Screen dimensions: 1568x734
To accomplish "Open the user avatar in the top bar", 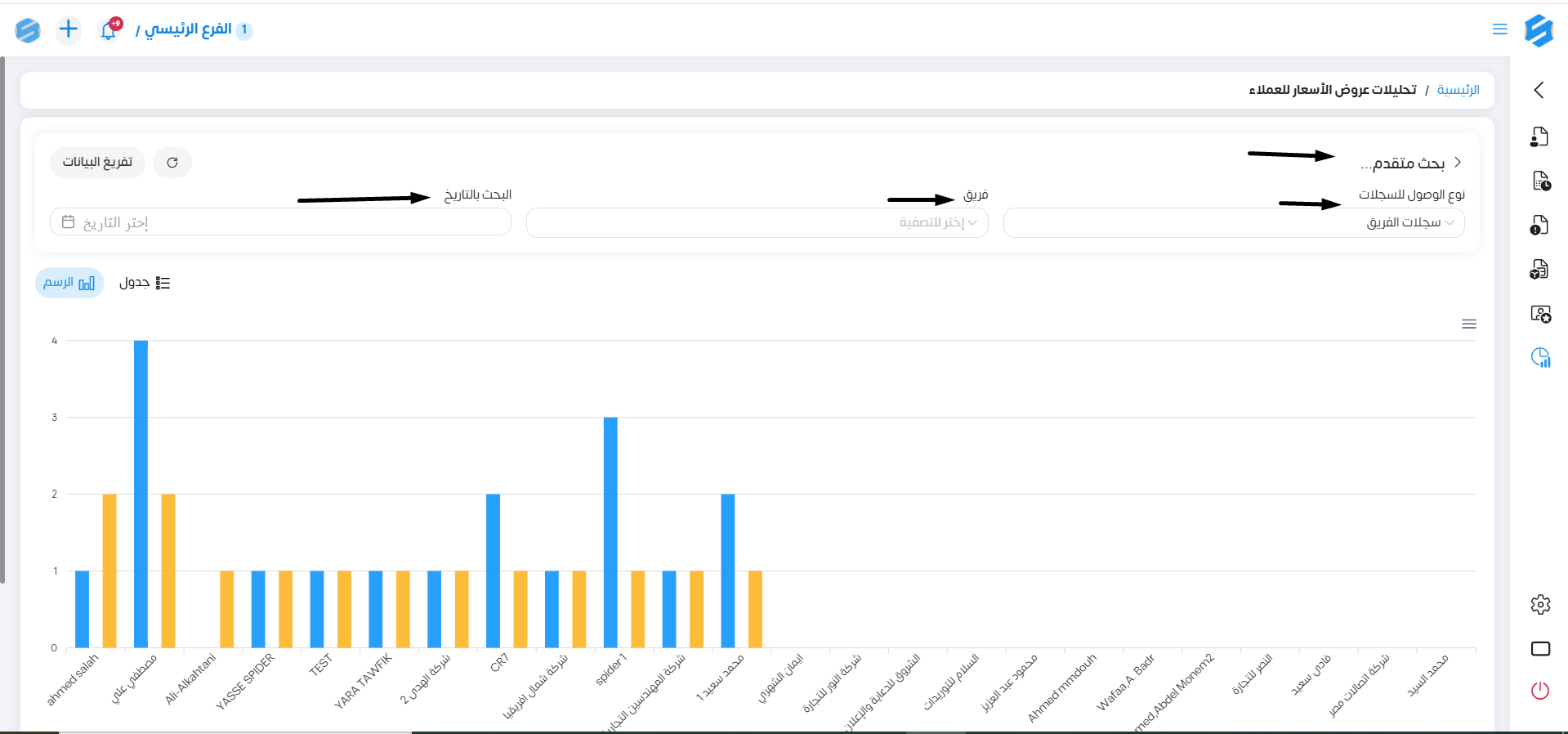I will [28, 30].
